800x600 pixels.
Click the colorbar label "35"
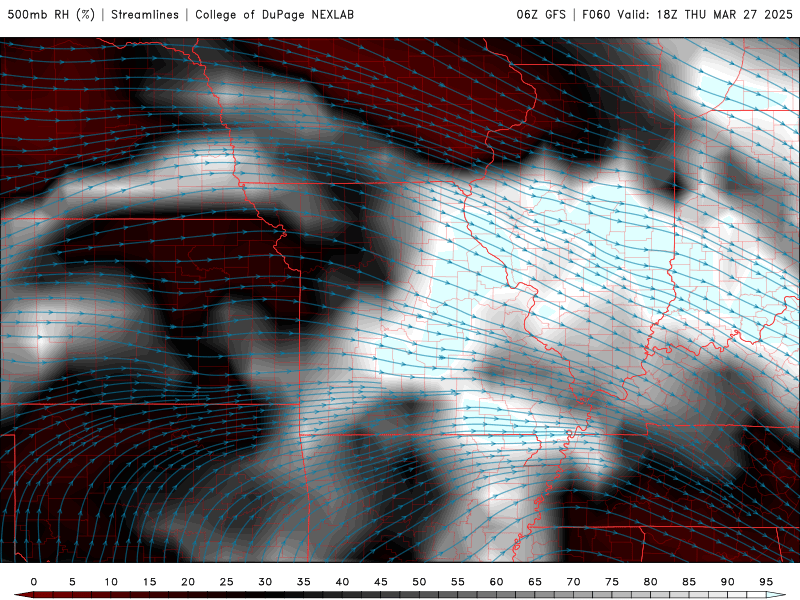pyautogui.click(x=304, y=582)
